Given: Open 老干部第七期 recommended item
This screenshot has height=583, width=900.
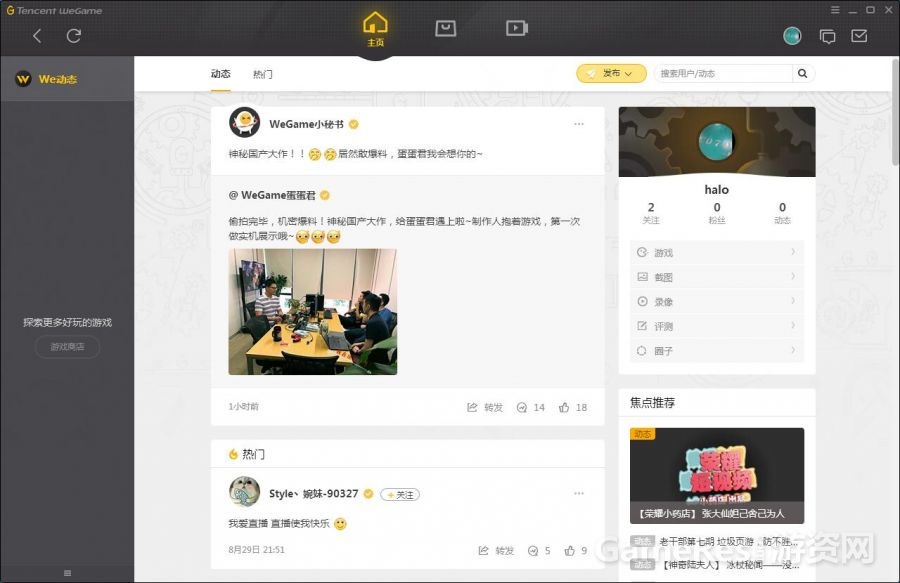Looking at the screenshot, I should point(715,541).
